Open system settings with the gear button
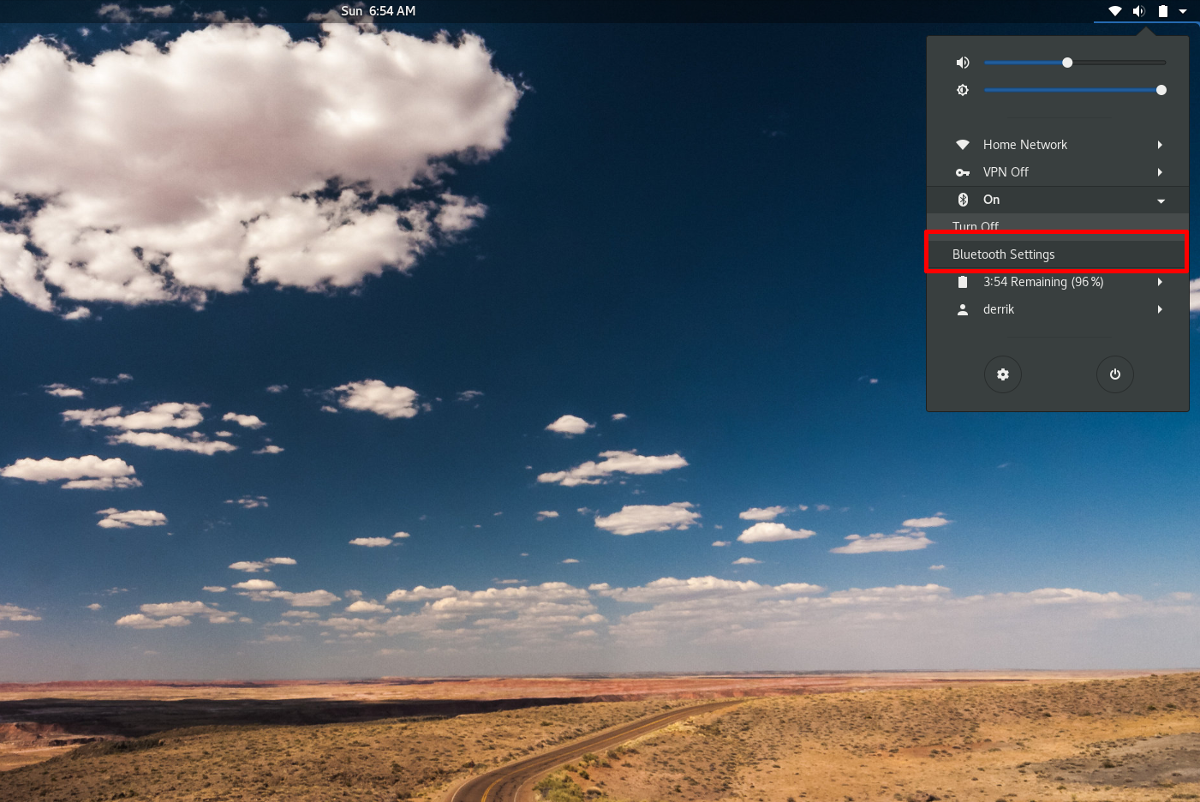This screenshot has width=1200, height=802. pyautogui.click(x=1003, y=375)
